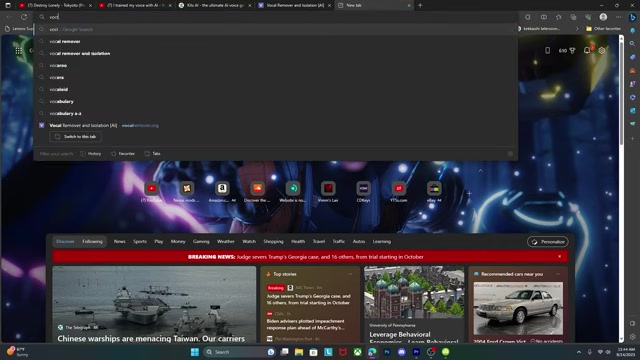Open the Sports feed category
640x360 pixels.
click(x=140, y=242)
